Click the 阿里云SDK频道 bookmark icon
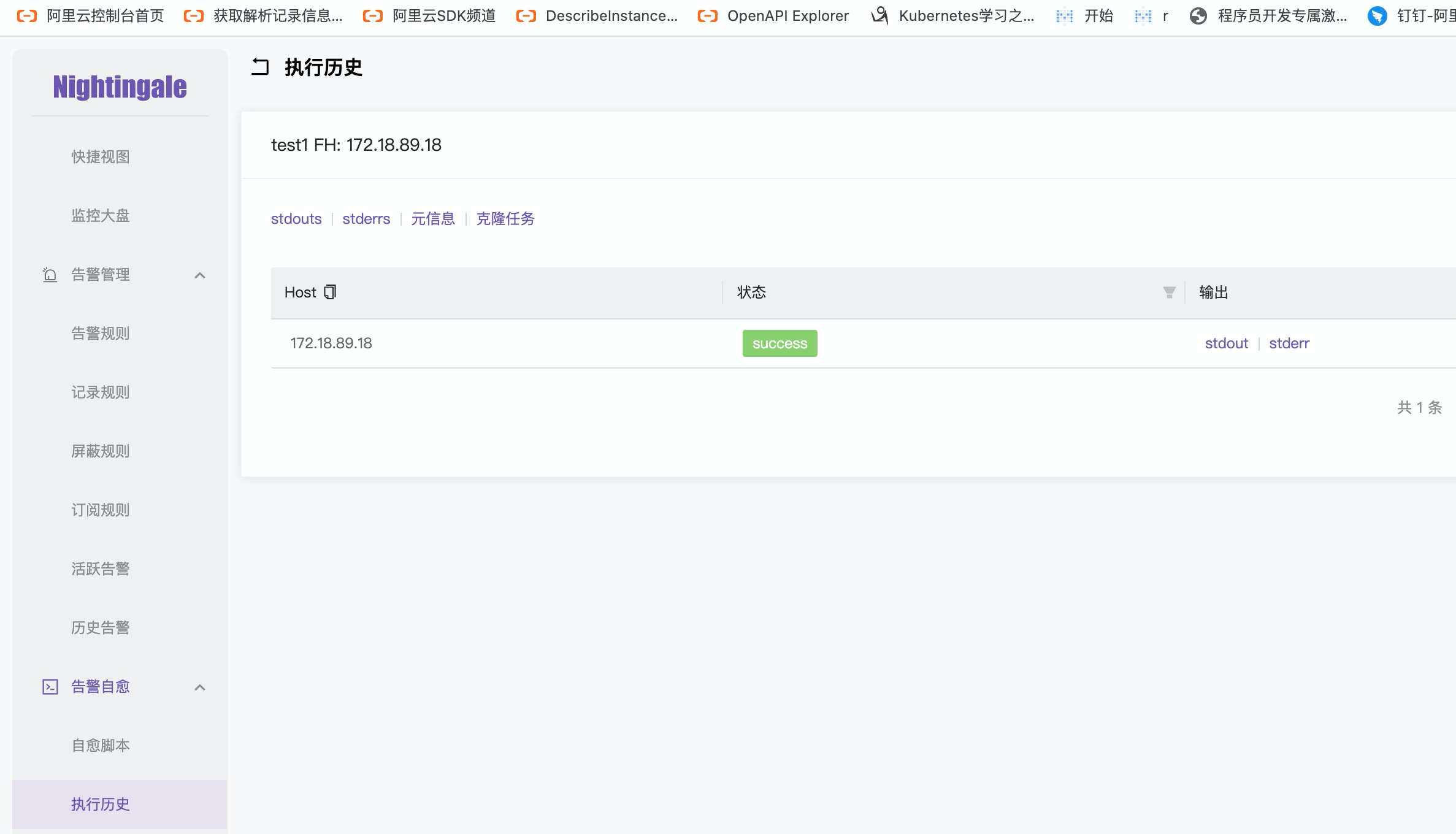The width and height of the screenshot is (1456, 834). point(371,15)
